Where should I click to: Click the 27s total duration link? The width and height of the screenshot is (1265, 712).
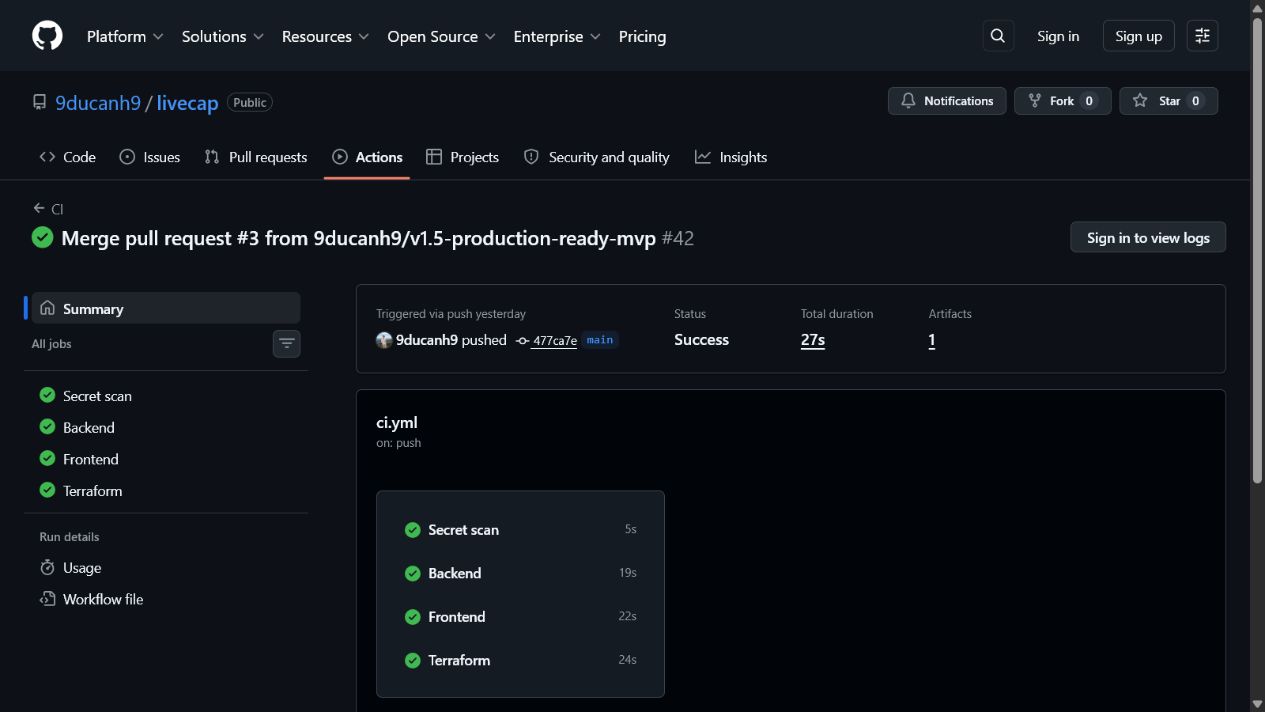(x=813, y=340)
